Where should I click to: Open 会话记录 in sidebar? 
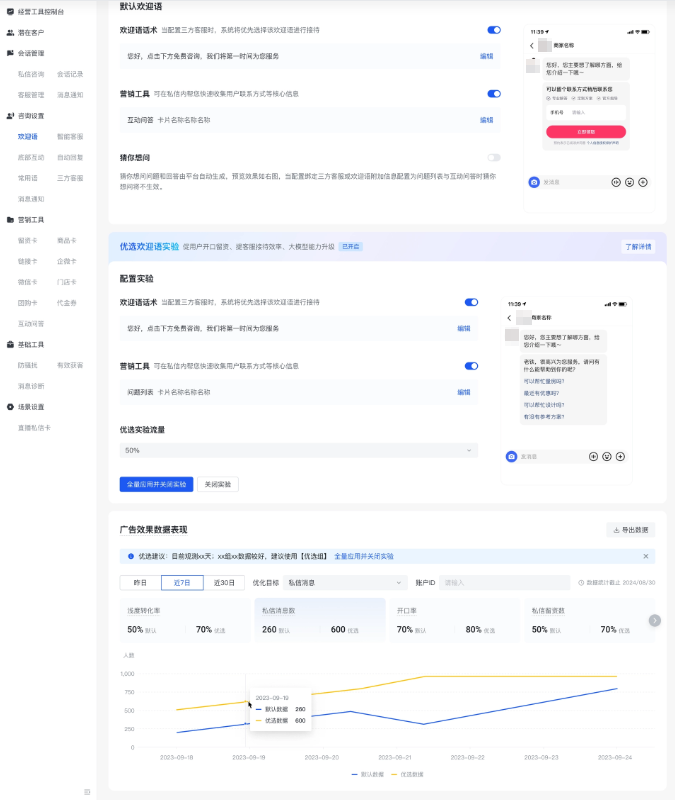pyautogui.click(x=70, y=74)
